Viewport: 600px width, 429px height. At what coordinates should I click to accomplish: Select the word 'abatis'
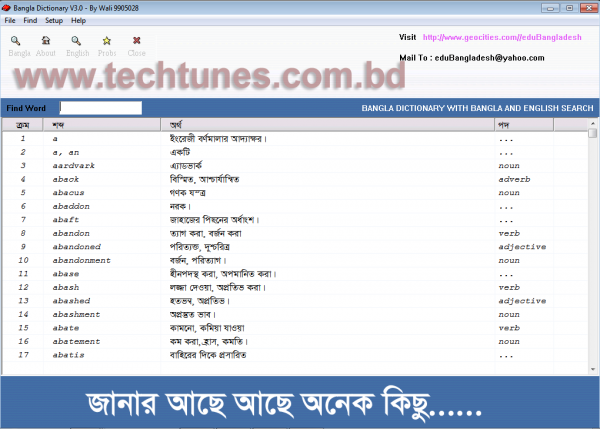click(x=68, y=355)
